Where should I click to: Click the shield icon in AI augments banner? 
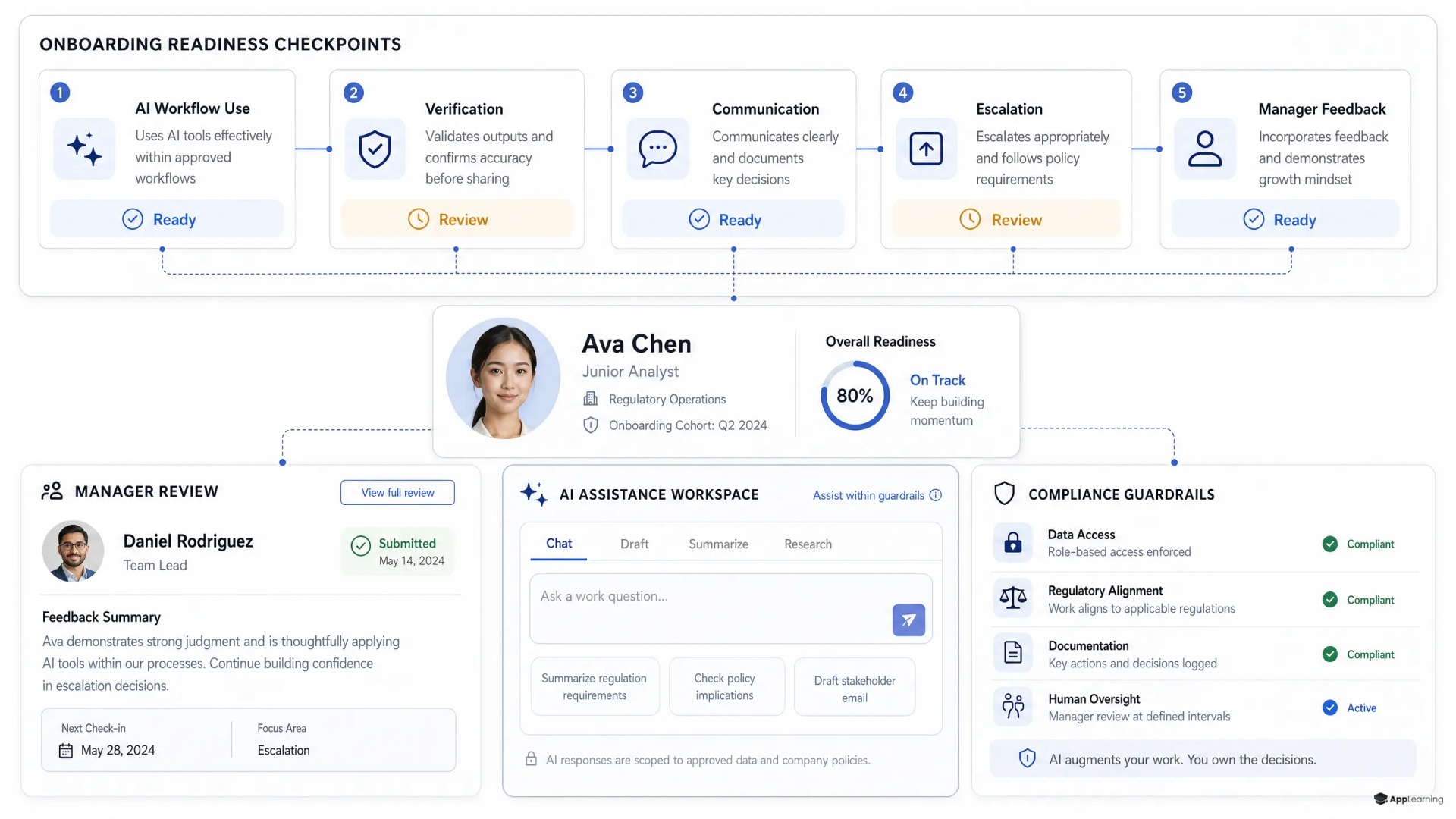tap(1027, 758)
